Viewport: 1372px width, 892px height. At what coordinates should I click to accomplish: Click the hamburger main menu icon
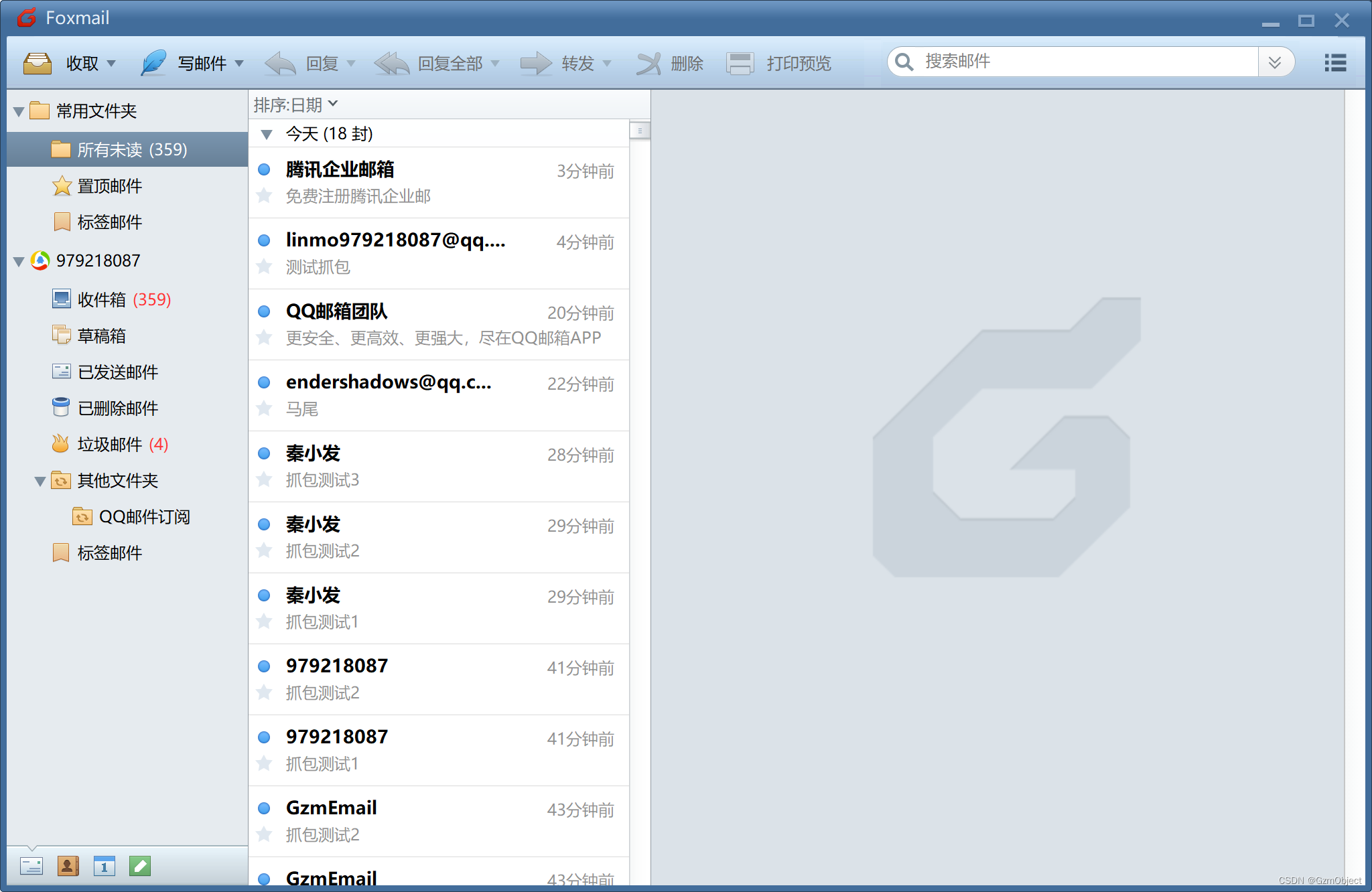(x=1335, y=63)
